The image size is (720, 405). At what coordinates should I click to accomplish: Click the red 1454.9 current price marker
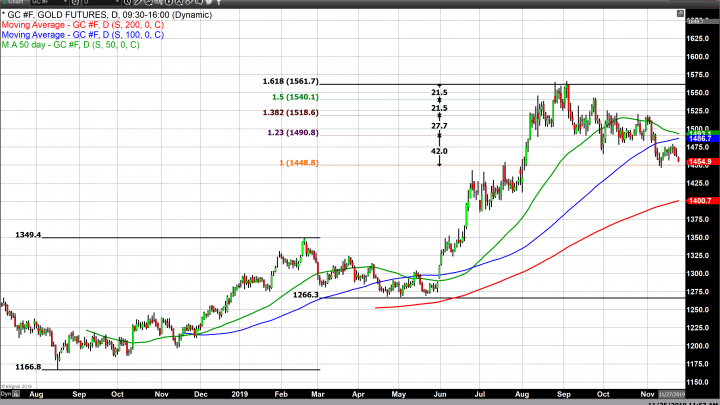click(699, 161)
